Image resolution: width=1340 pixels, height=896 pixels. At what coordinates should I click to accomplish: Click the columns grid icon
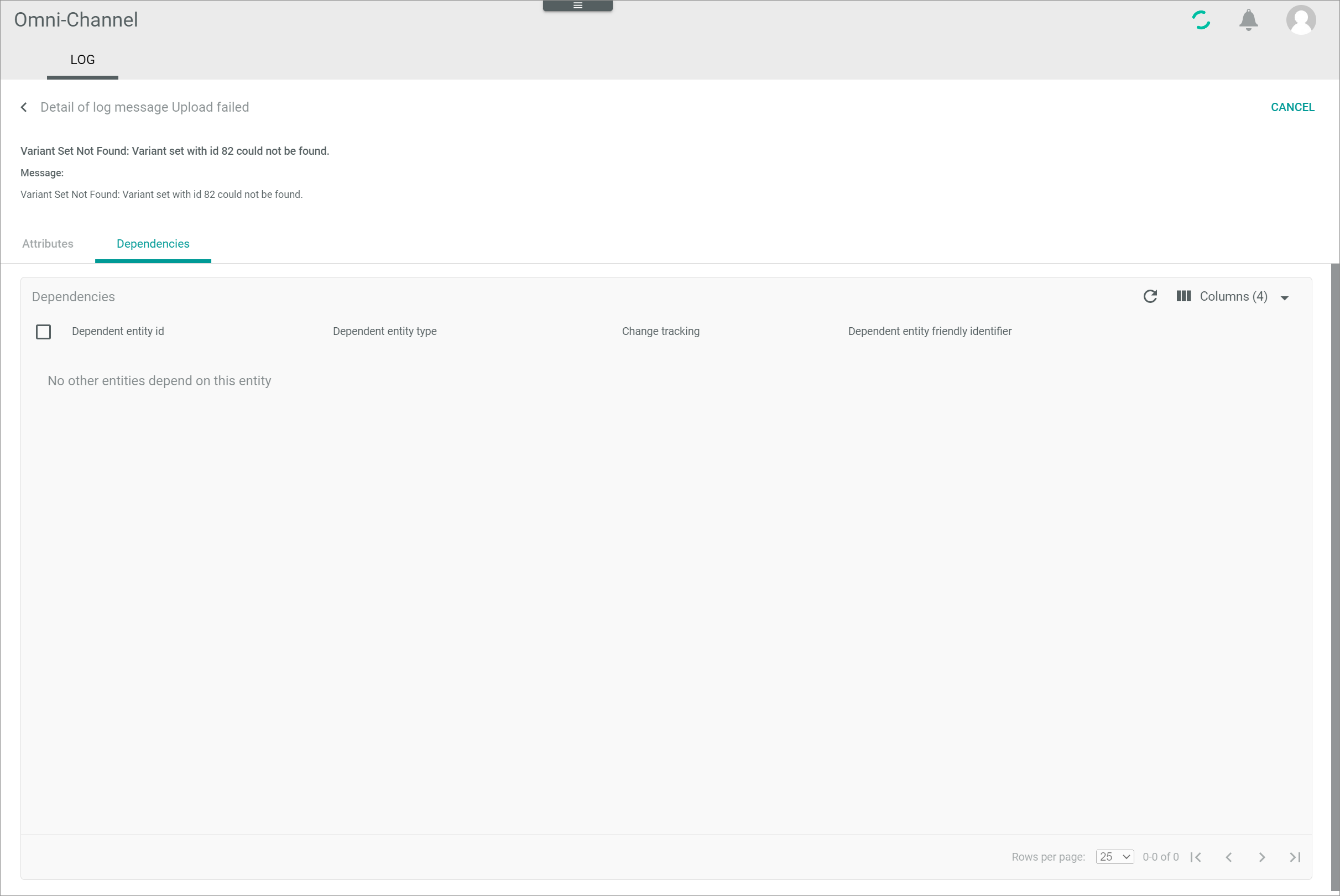pos(1183,296)
